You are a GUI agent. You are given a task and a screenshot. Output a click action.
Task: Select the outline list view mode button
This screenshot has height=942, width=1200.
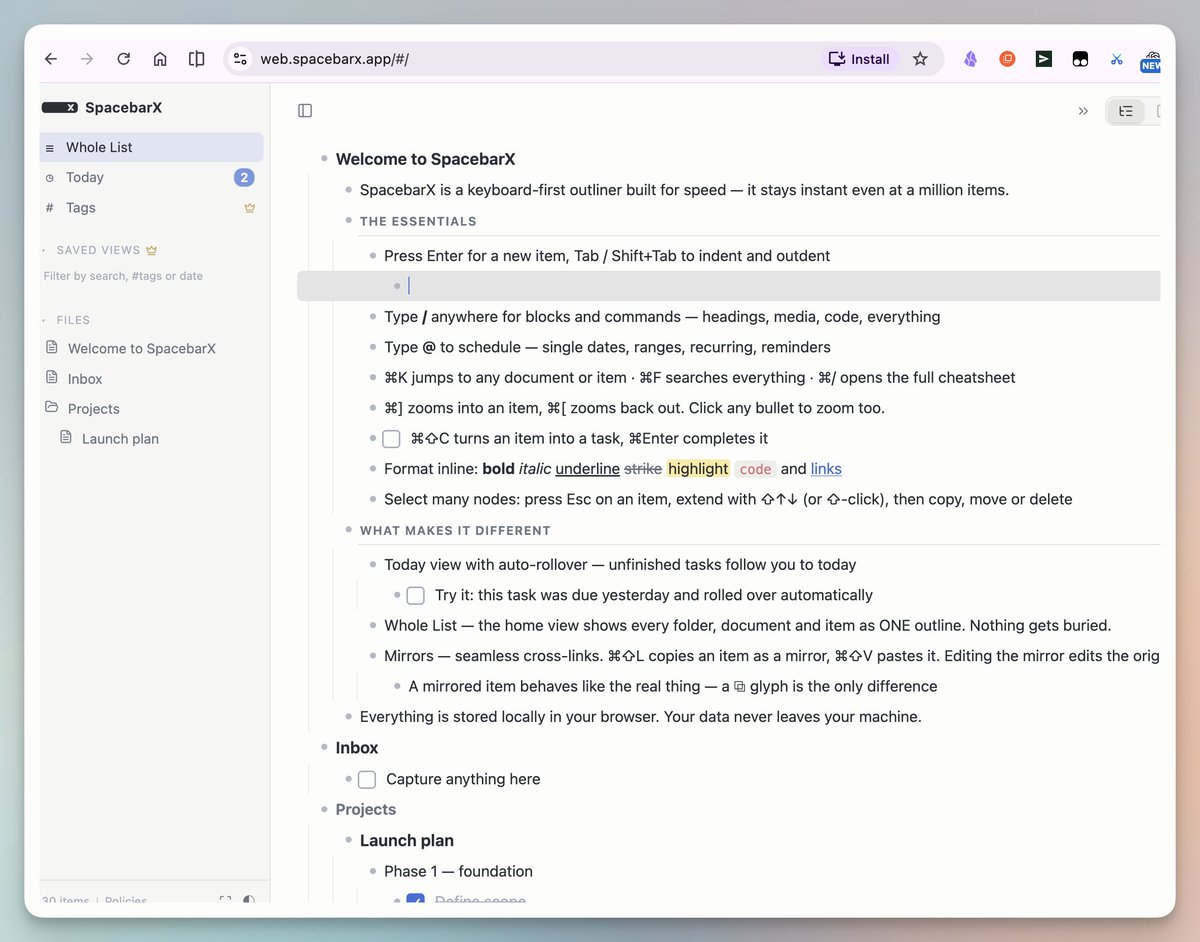[x=1126, y=111]
